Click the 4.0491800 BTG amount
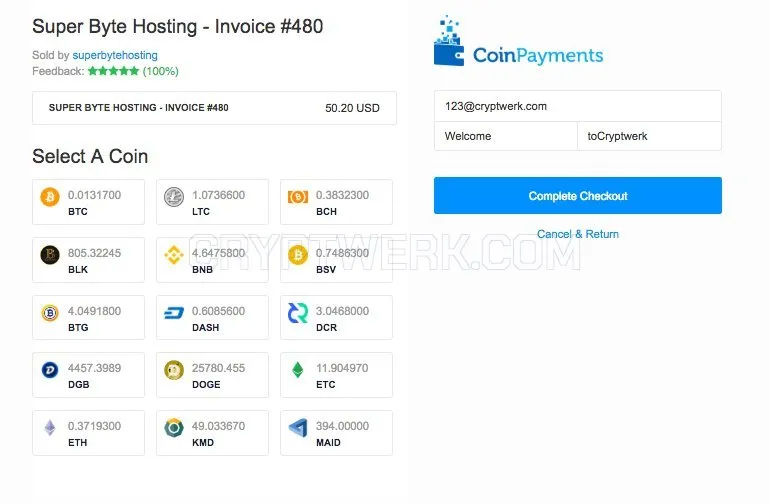The height and width of the screenshot is (504, 770). [94, 311]
